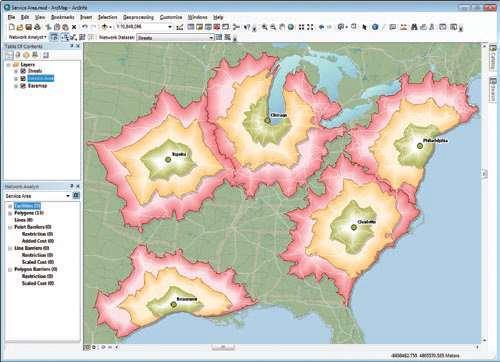The image size is (500, 362).
Task: Select the Pan hand tool
Action: coord(282,27)
